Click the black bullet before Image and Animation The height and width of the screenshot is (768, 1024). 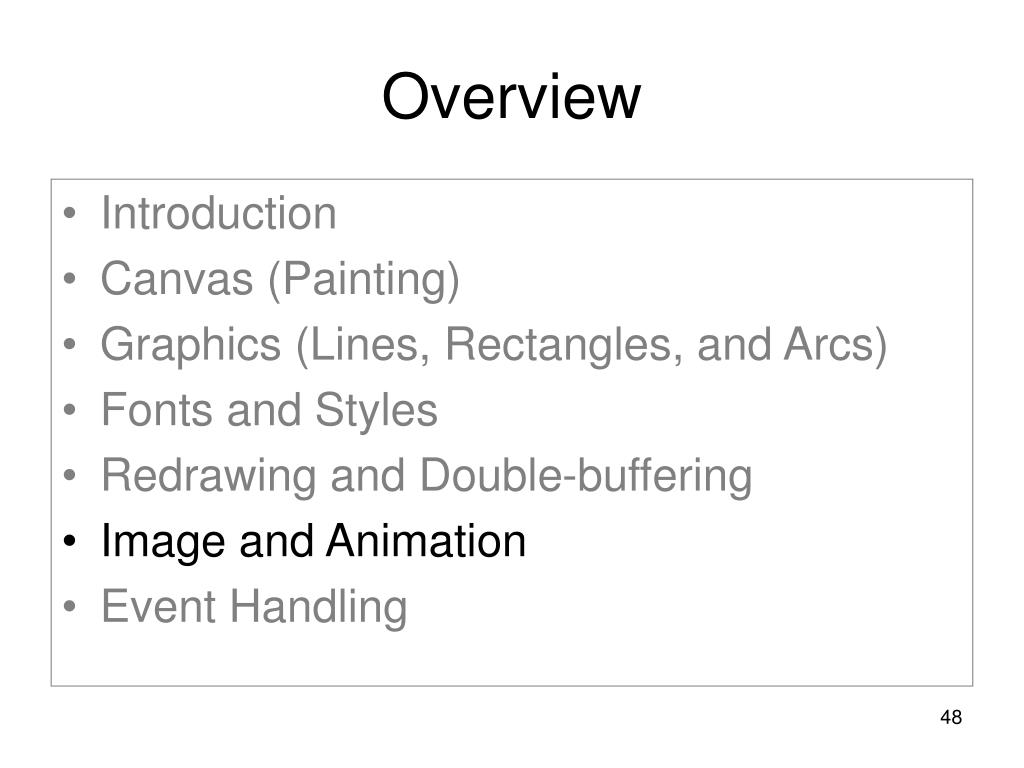70,541
